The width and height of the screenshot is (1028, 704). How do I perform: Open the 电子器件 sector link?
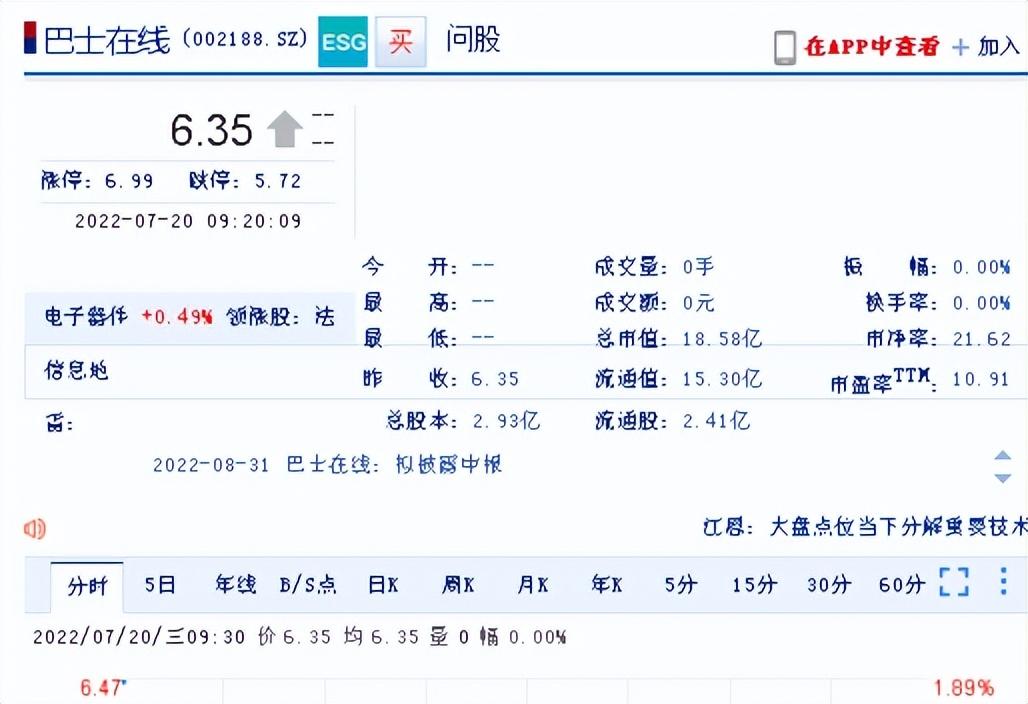click(86, 317)
